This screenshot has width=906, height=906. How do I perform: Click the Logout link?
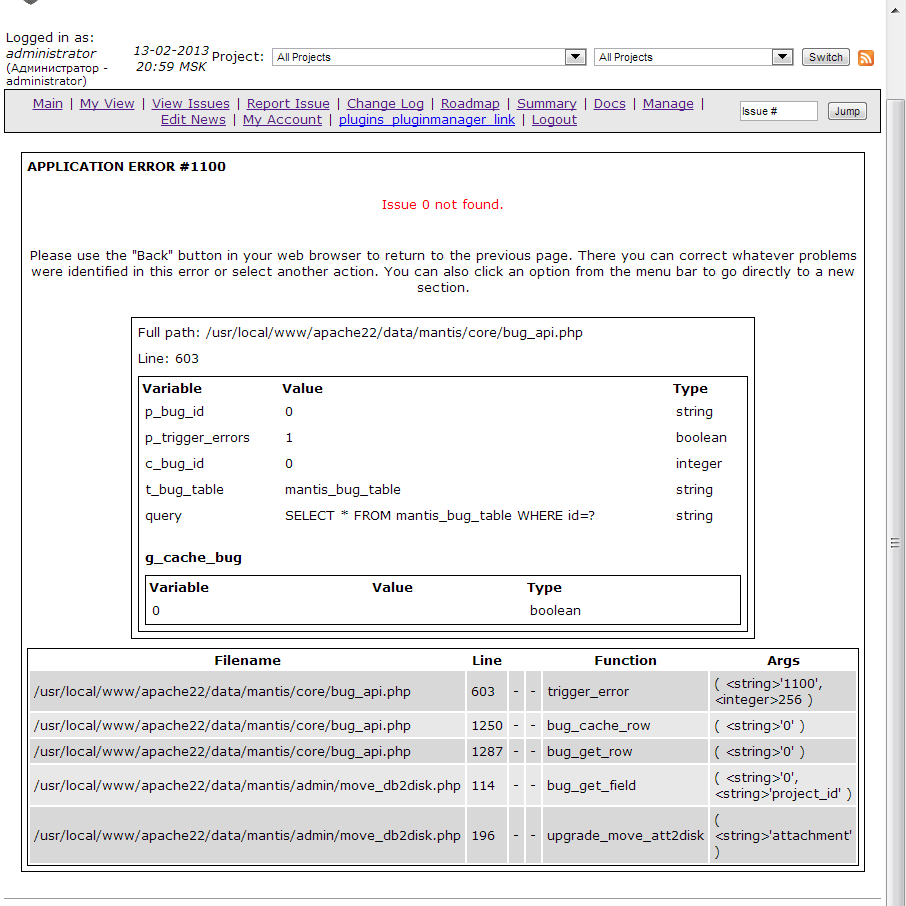coord(554,120)
